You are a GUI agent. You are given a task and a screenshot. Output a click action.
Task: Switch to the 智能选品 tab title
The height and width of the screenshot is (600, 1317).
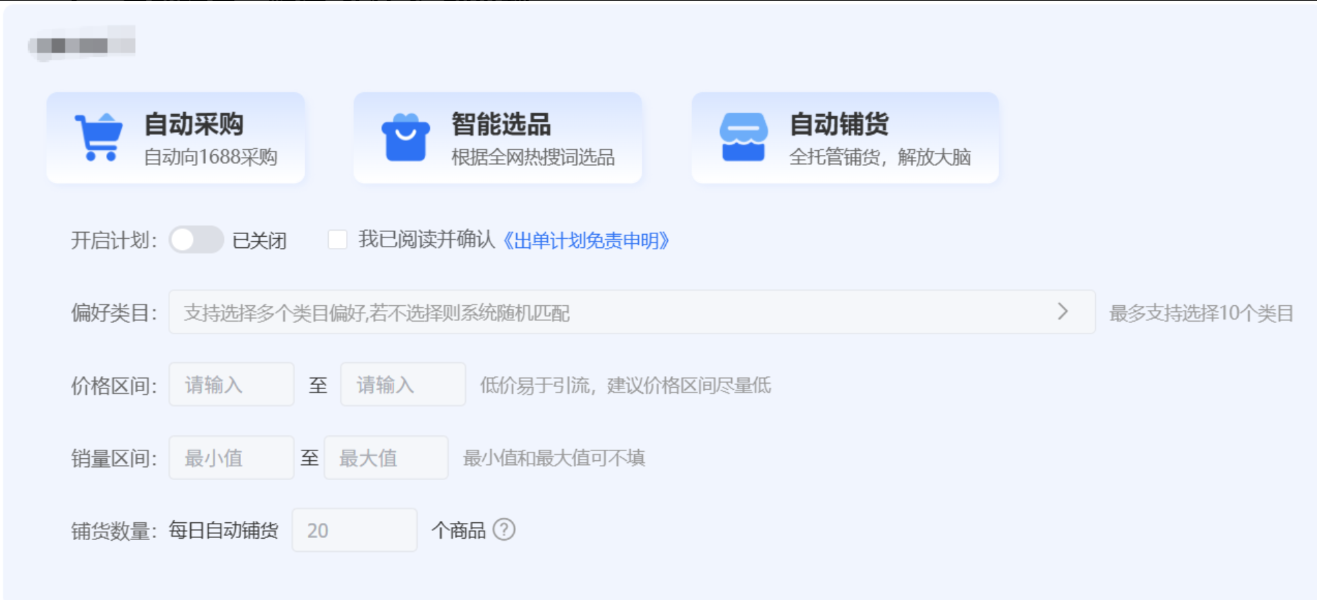tap(500, 124)
